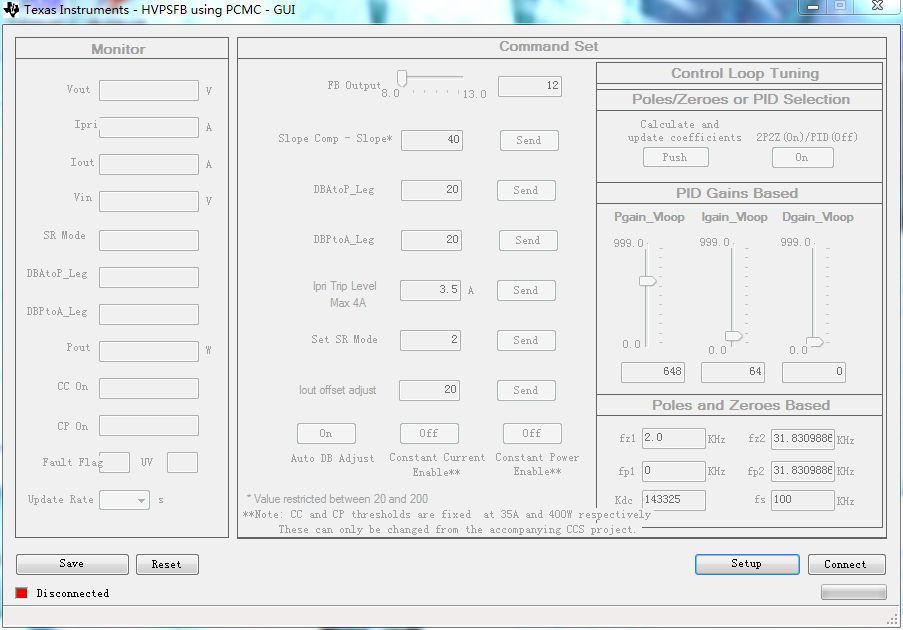Click the Texas Instruments logo in the title bar
This screenshot has height=630, width=903.
click(x=10, y=9)
